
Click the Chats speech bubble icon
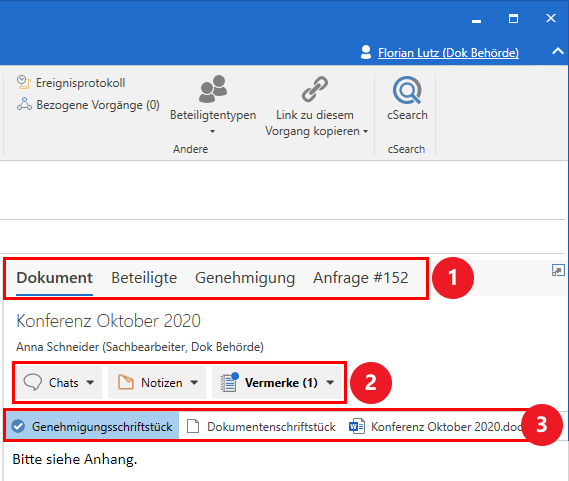click(33, 383)
